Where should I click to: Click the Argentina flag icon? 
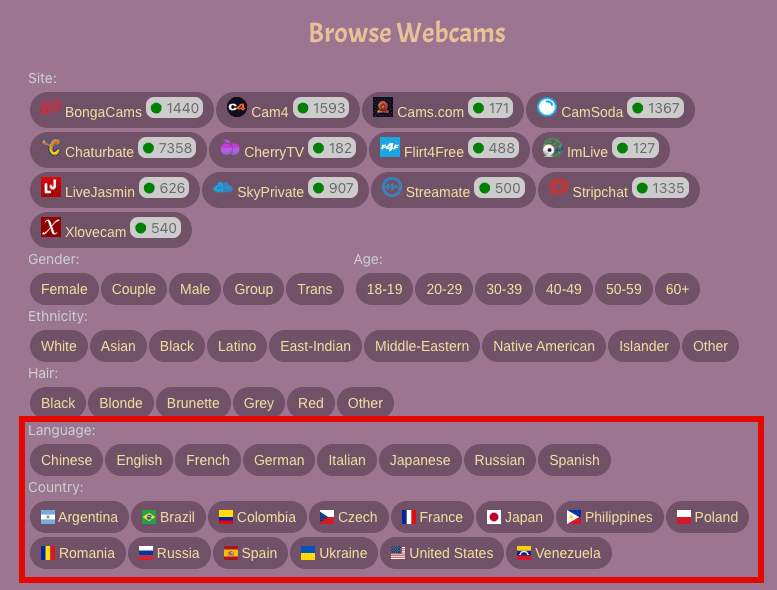(48, 517)
